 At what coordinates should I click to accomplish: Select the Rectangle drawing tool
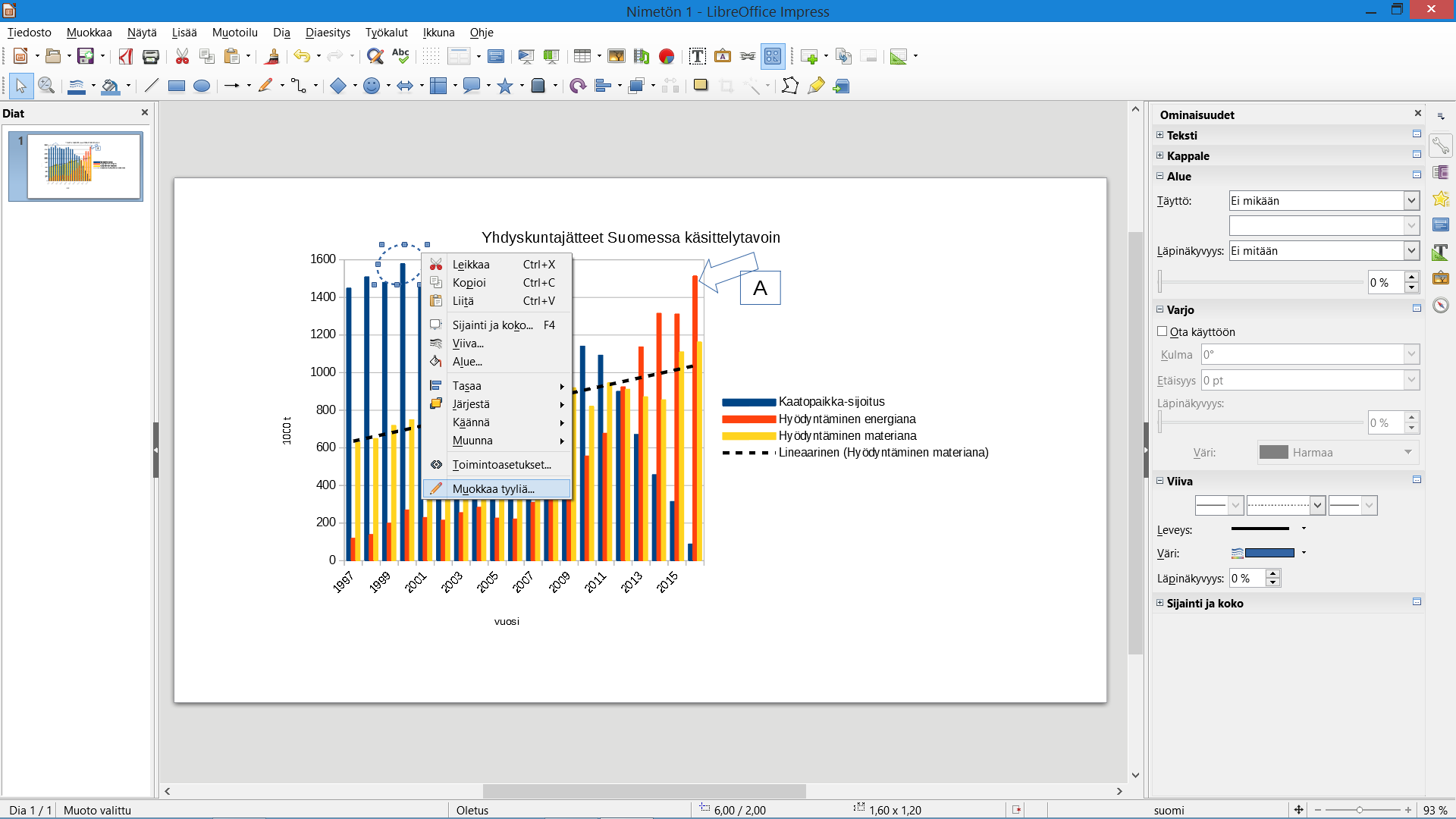(176, 86)
